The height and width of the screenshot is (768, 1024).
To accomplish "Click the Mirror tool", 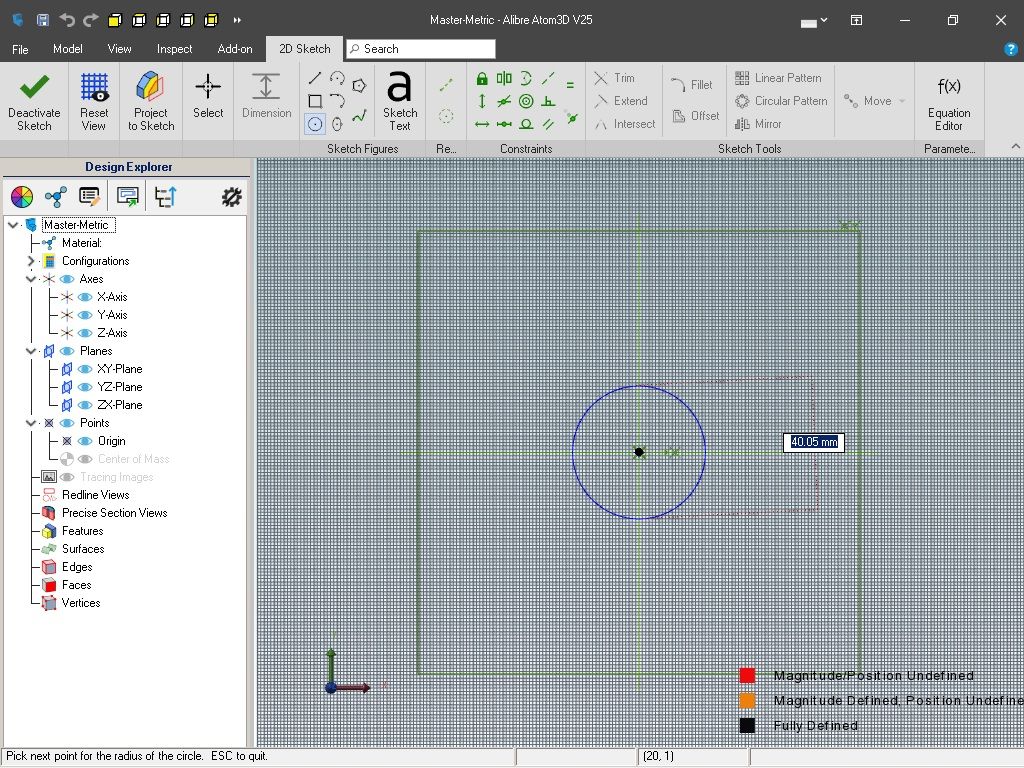I will pos(758,124).
